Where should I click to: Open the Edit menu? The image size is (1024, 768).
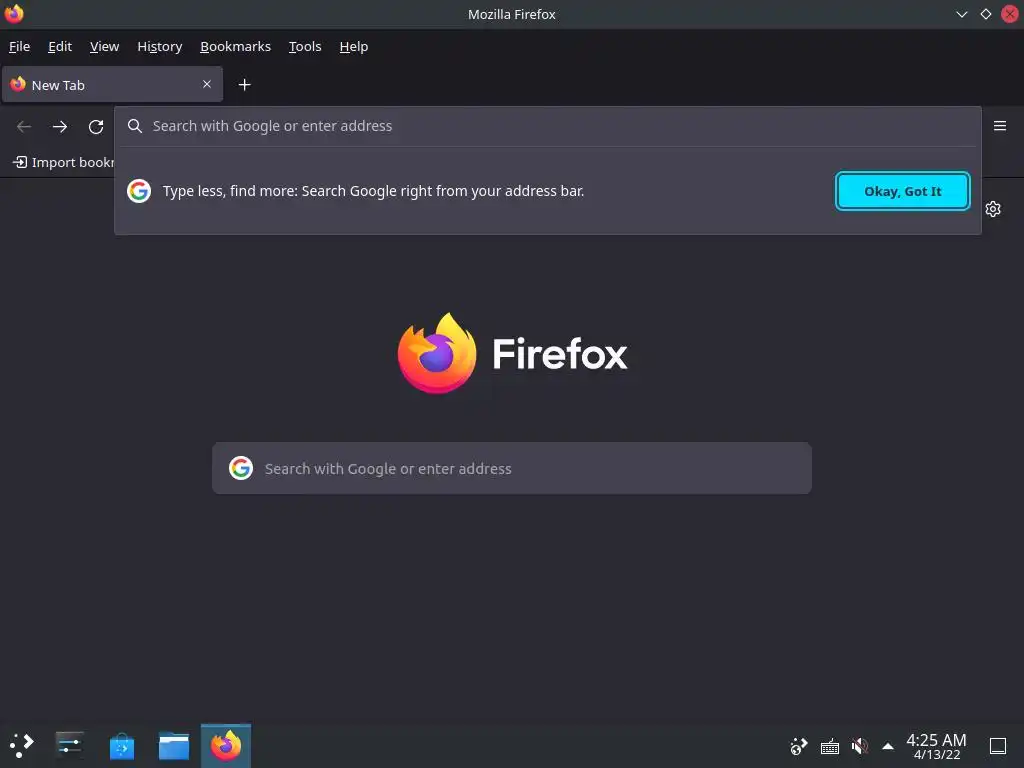(60, 46)
